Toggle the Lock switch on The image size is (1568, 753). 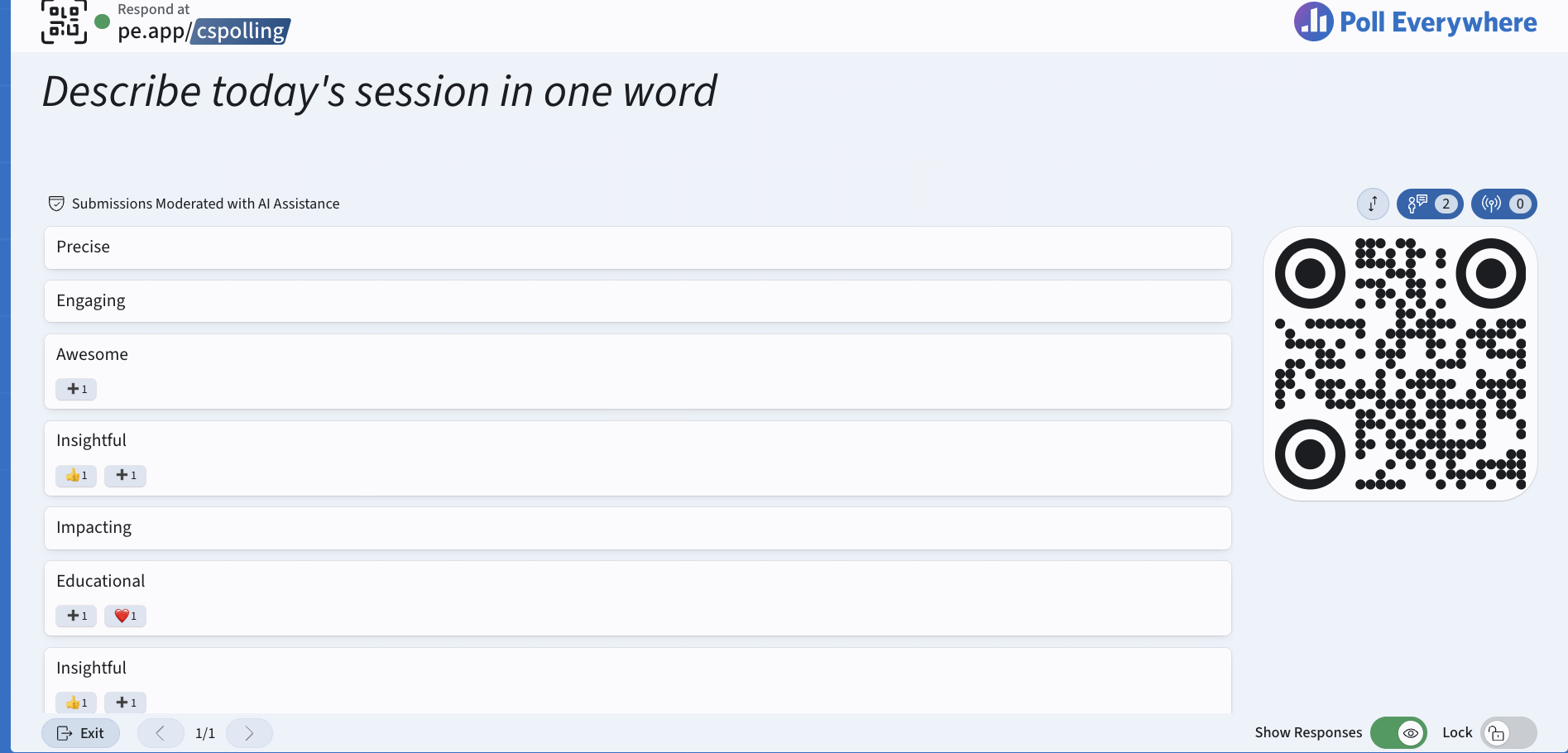pos(1508,733)
